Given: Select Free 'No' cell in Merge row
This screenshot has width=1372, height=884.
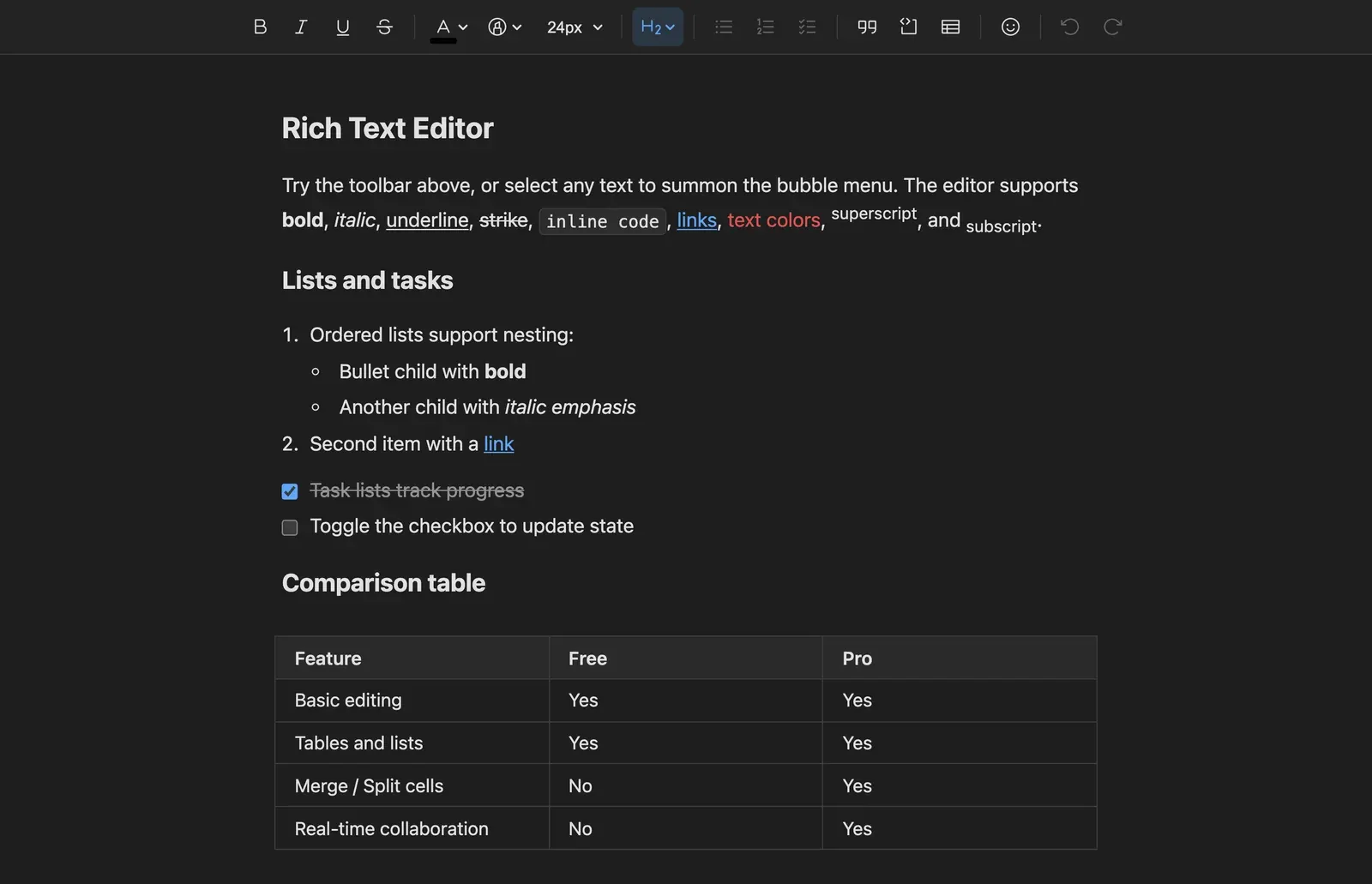Looking at the screenshot, I should tap(686, 786).
